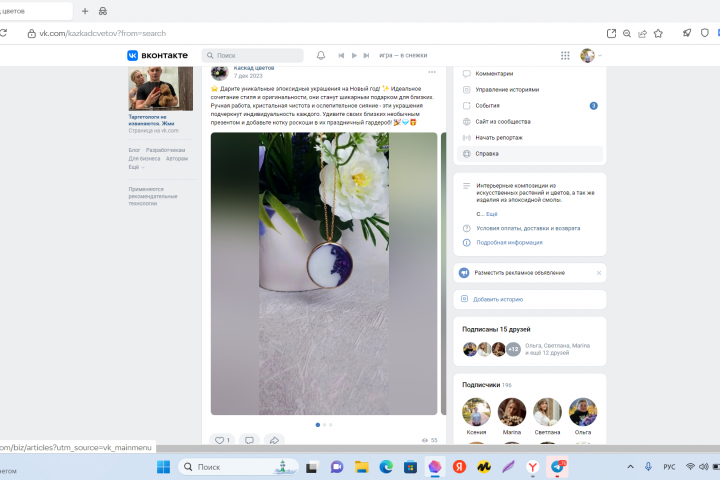This screenshot has width=720, height=480.
Task: Click the lock site-info icon
Action: tap(32, 34)
